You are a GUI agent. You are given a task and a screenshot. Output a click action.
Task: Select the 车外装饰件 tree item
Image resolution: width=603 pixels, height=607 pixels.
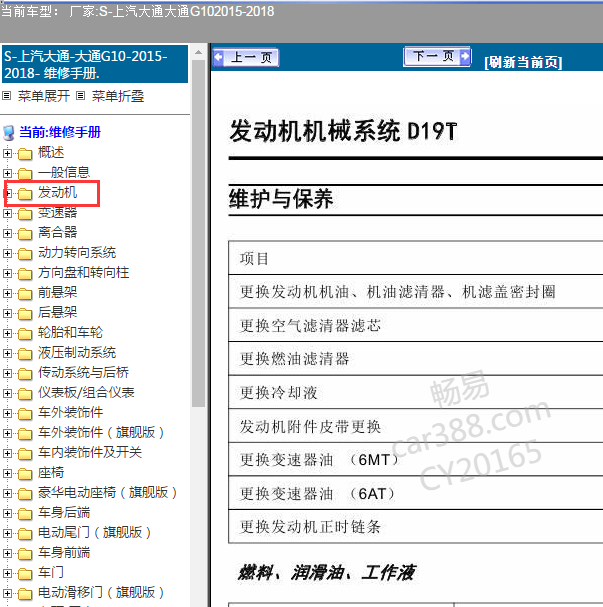pos(70,412)
